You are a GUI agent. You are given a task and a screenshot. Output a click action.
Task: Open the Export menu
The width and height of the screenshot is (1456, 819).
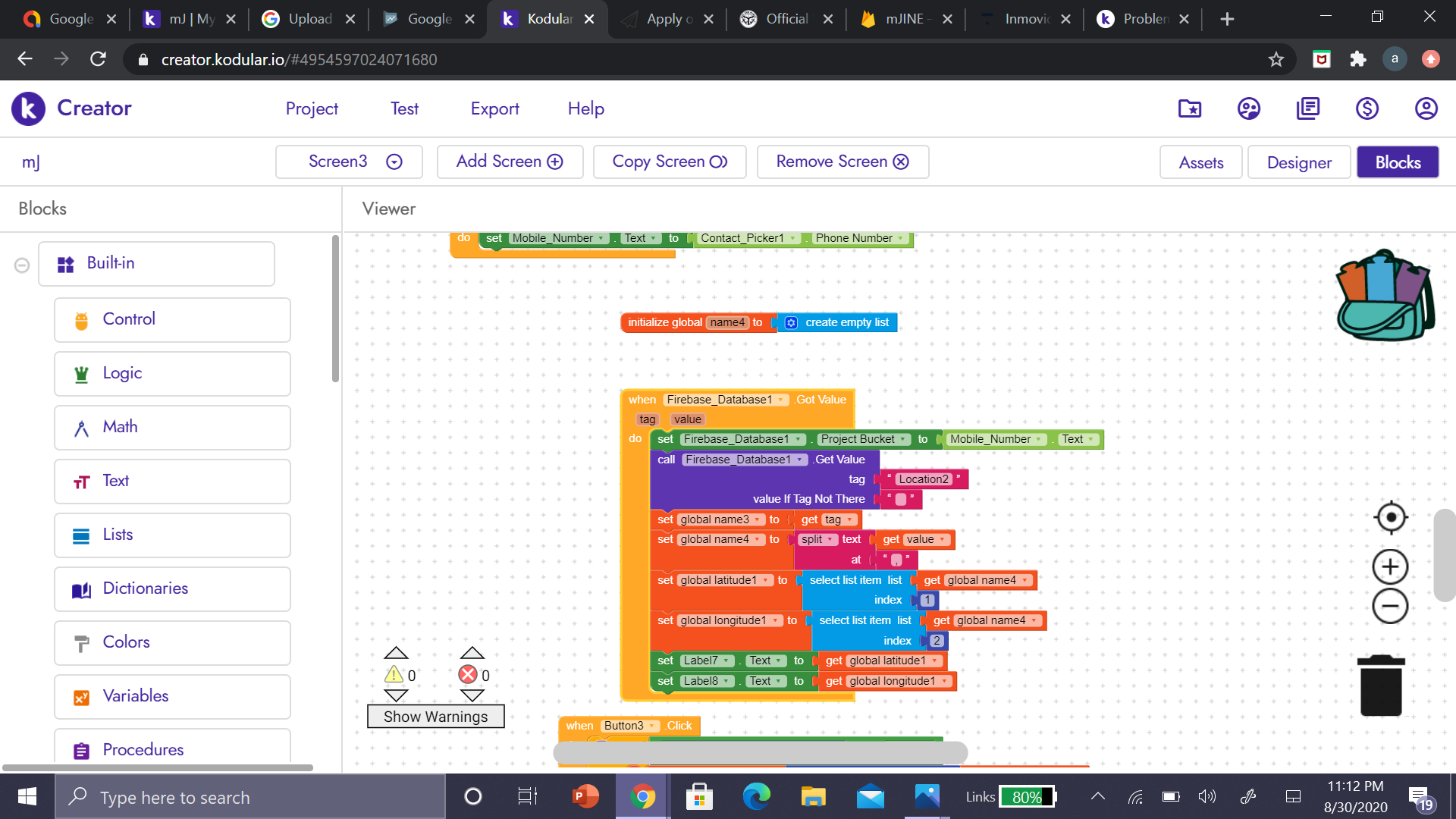[494, 108]
